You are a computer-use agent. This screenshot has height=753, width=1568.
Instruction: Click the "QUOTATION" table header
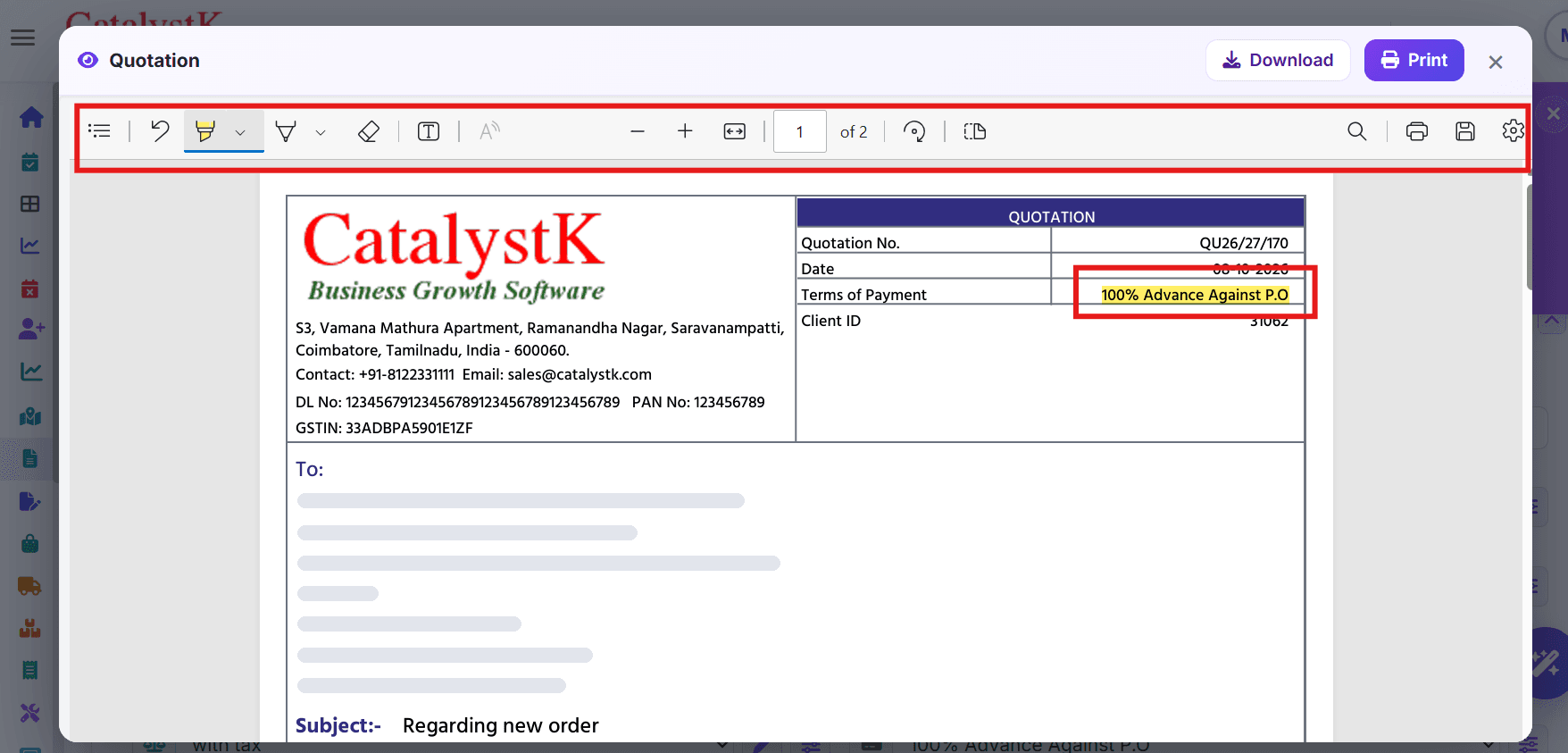(x=1051, y=214)
